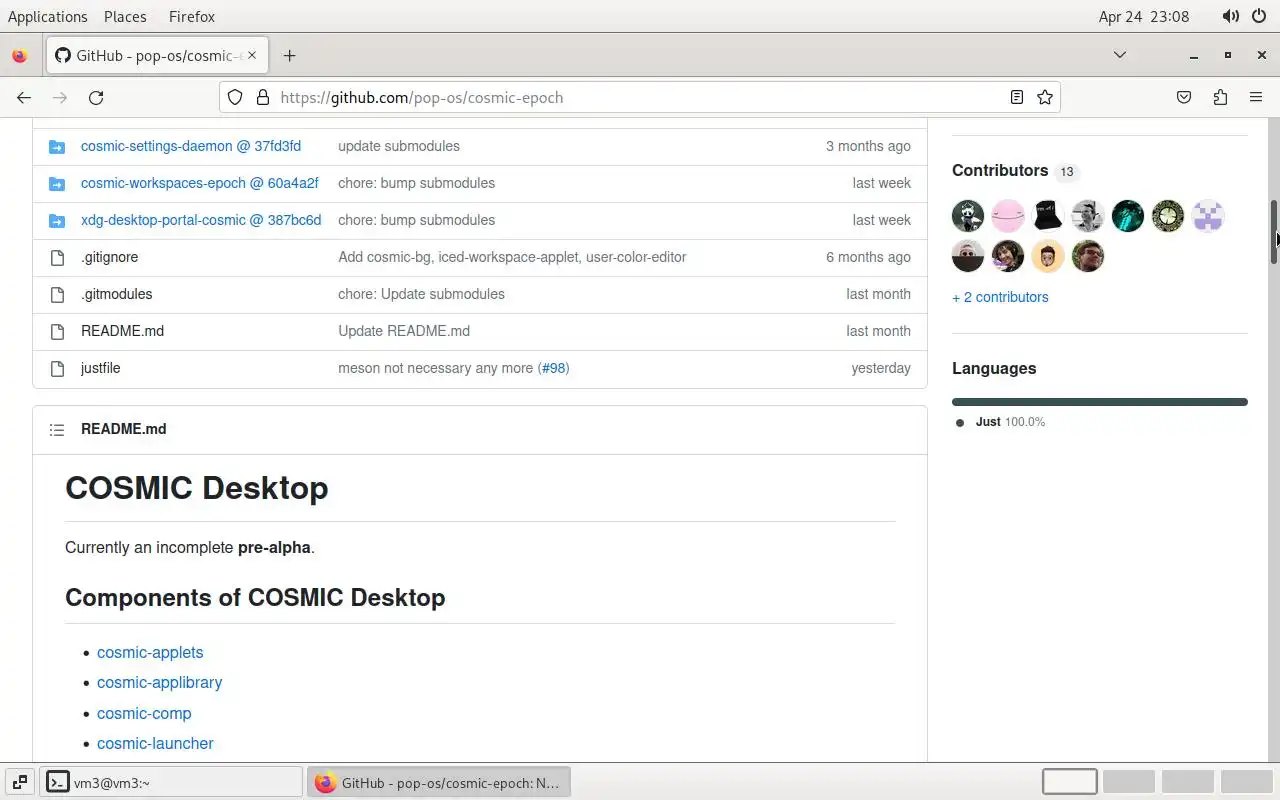Click the pink contributor avatar
The image size is (1280, 800).
(x=1008, y=216)
